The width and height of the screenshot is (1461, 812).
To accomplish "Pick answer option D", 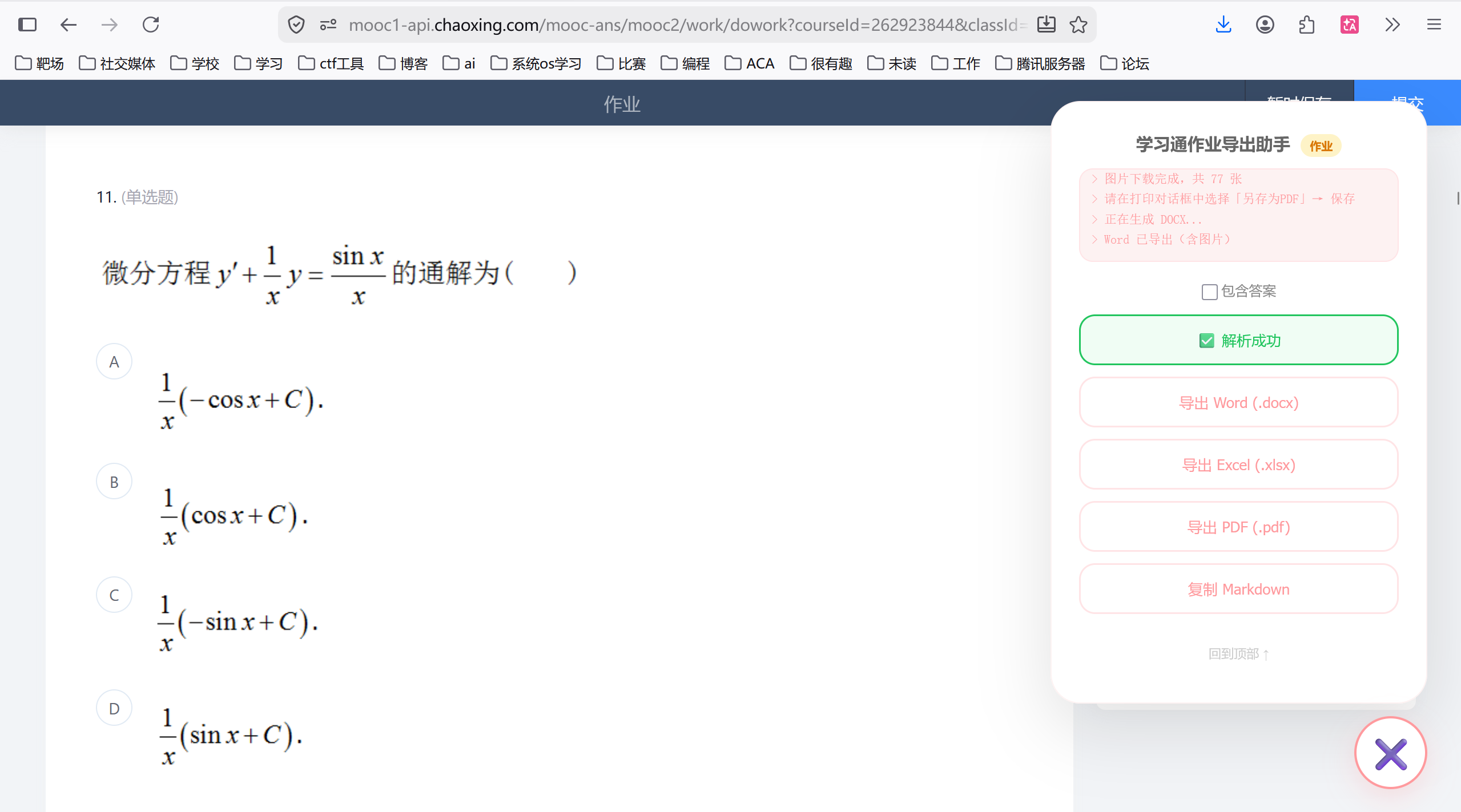I will tap(114, 708).
